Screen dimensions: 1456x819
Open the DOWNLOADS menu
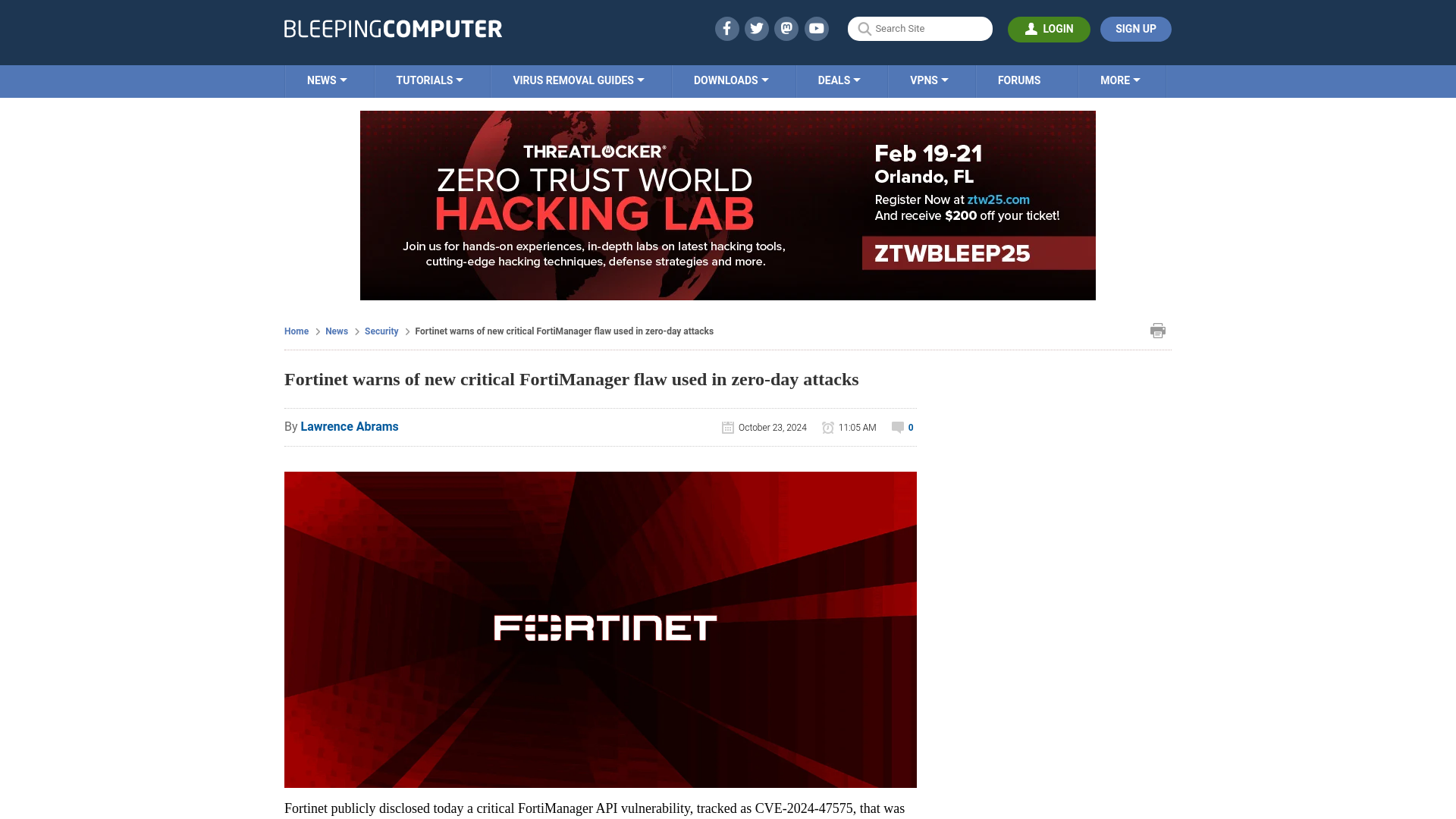tap(731, 81)
